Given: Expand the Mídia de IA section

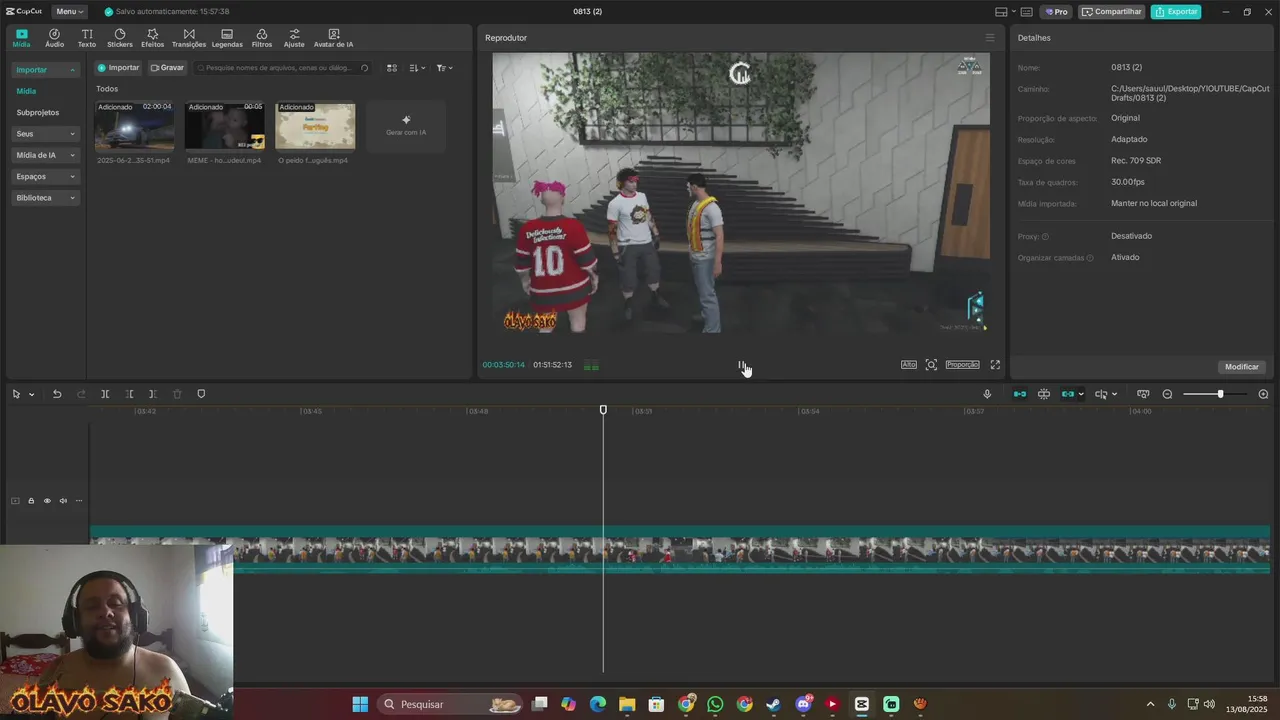Looking at the screenshot, I should [45, 155].
